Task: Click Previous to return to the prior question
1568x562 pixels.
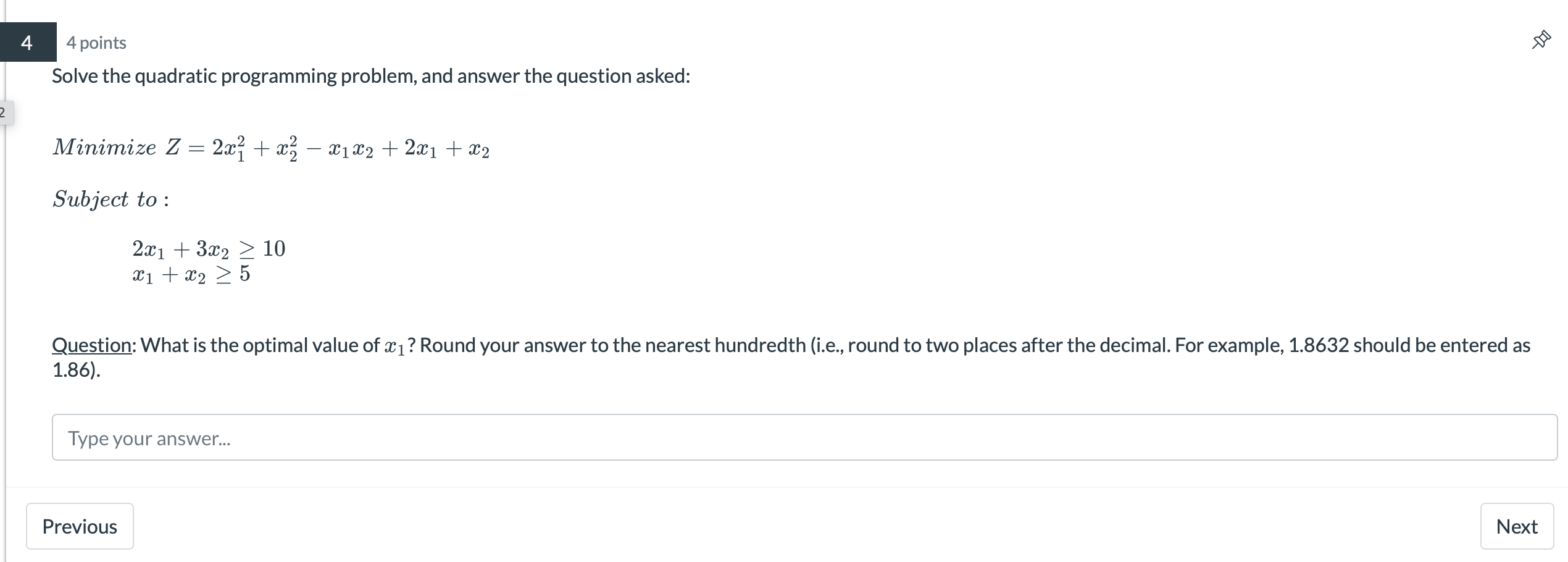Action: tap(79, 526)
